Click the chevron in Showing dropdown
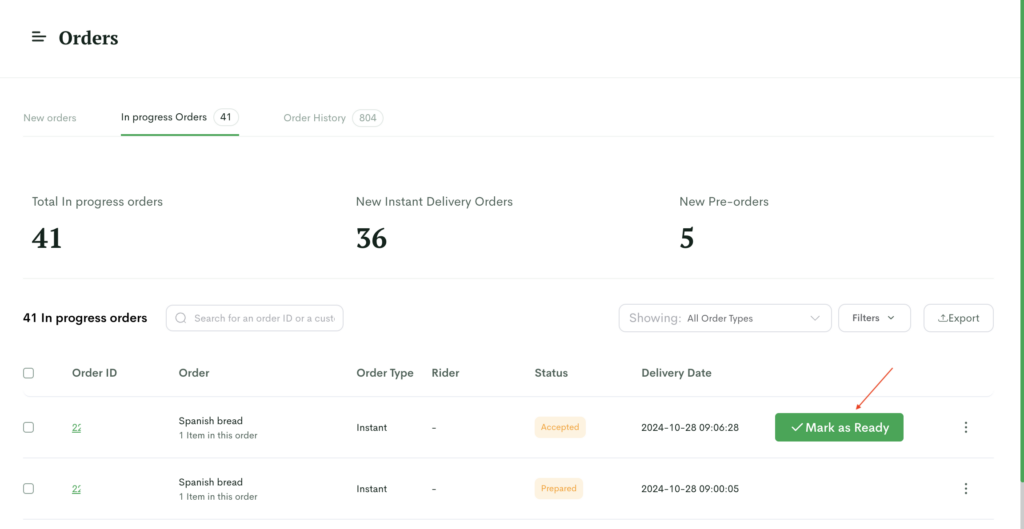The width and height of the screenshot is (1024, 529). [x=814, y=318]
